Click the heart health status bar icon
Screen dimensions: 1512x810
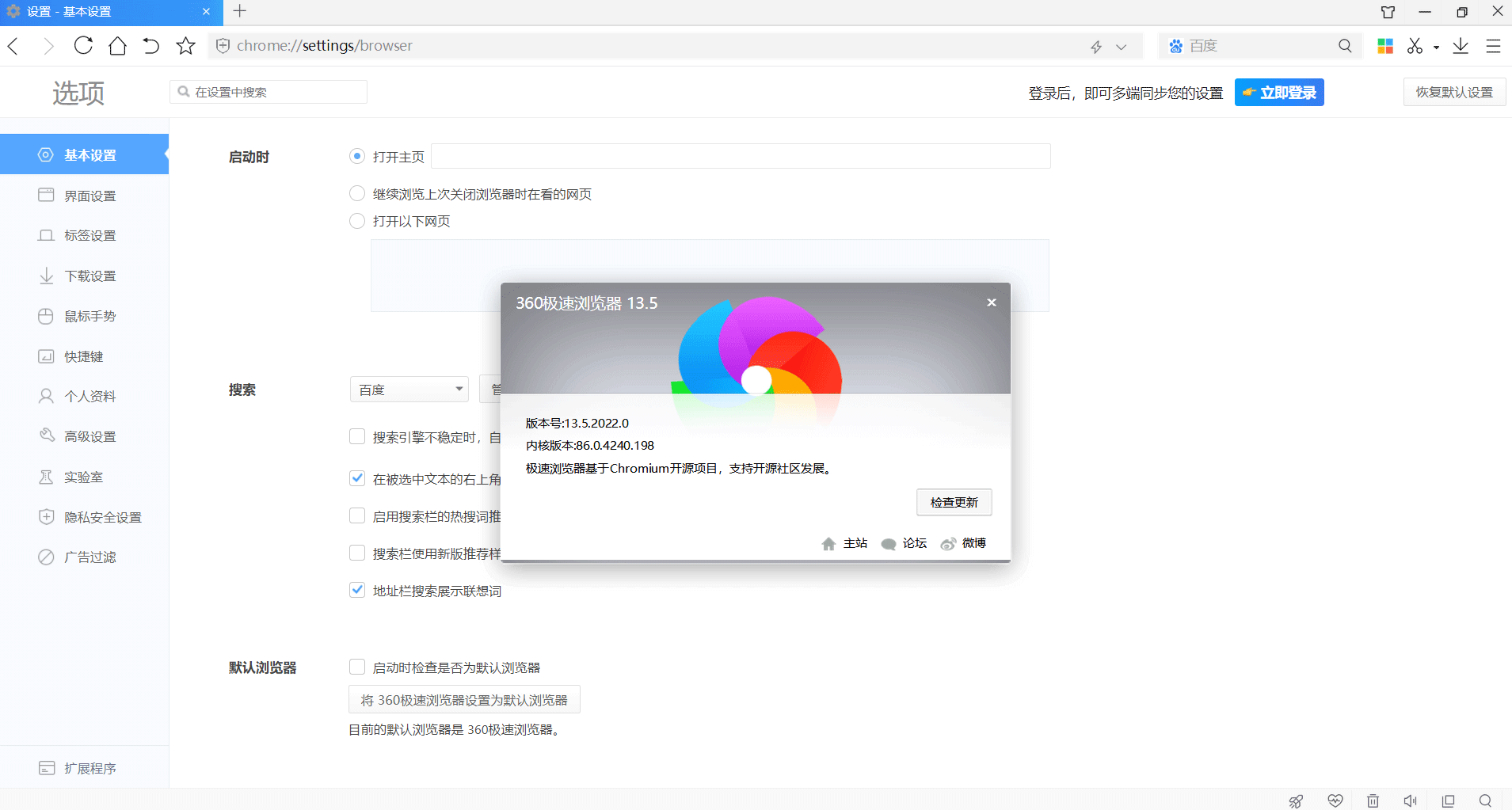point(1335,800)
